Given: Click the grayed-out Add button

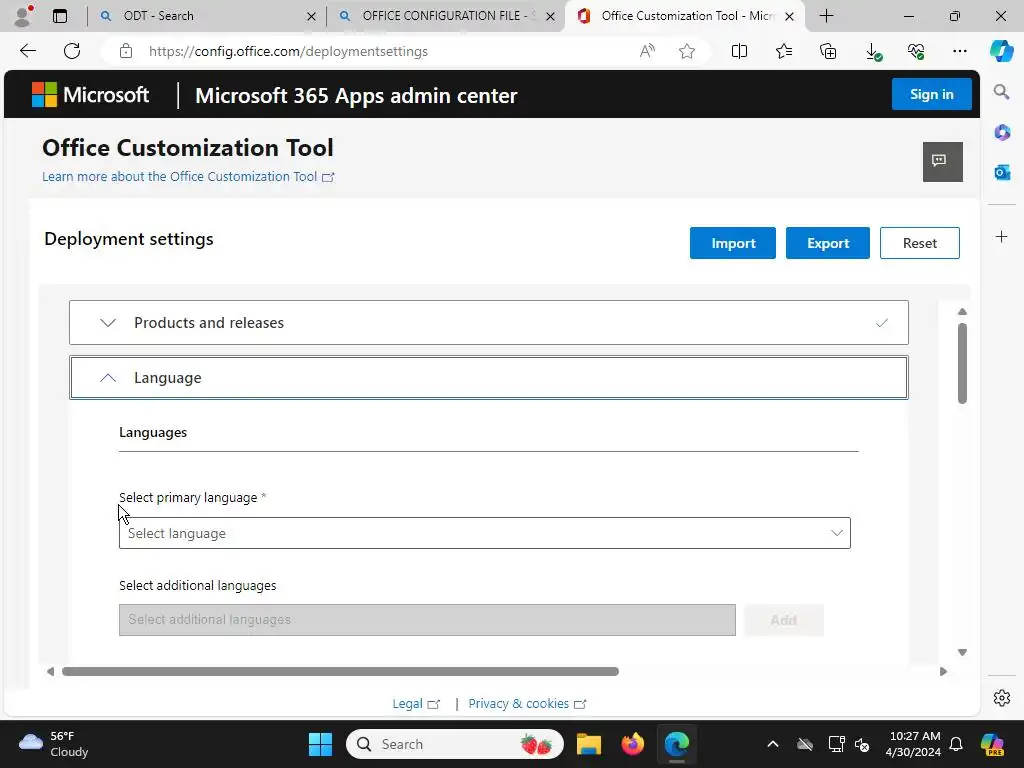Looking at the screenshot, I should pos(784,620).
